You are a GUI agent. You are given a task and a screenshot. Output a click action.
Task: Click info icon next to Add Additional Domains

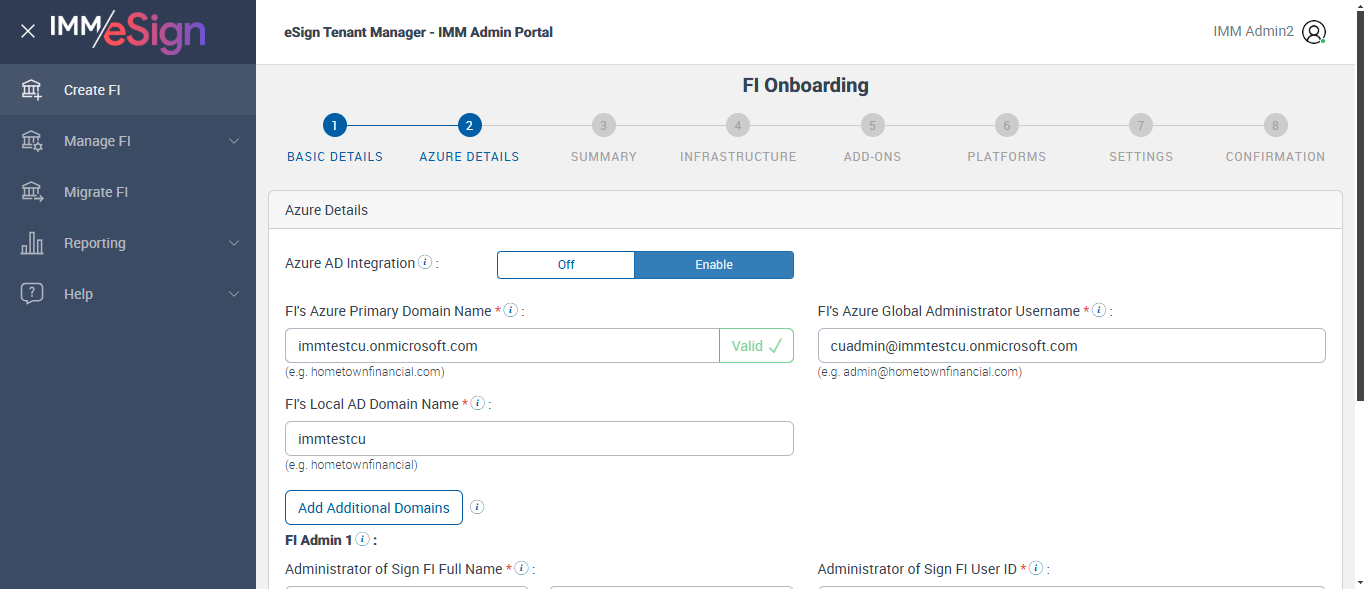tap(477, 507)
